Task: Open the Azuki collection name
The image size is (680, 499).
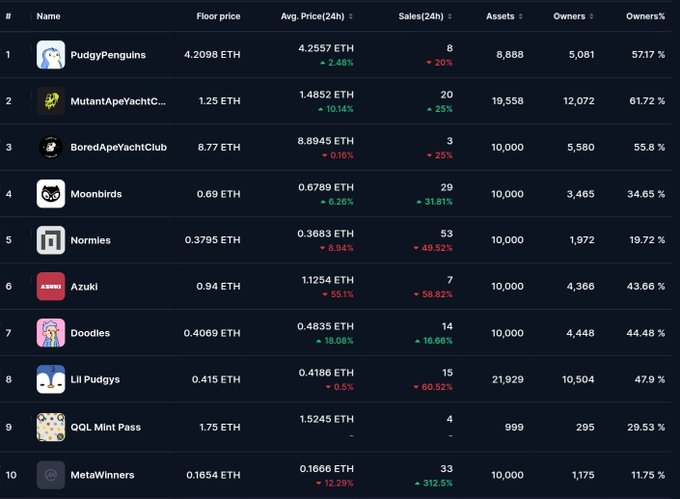Action: 84,287
